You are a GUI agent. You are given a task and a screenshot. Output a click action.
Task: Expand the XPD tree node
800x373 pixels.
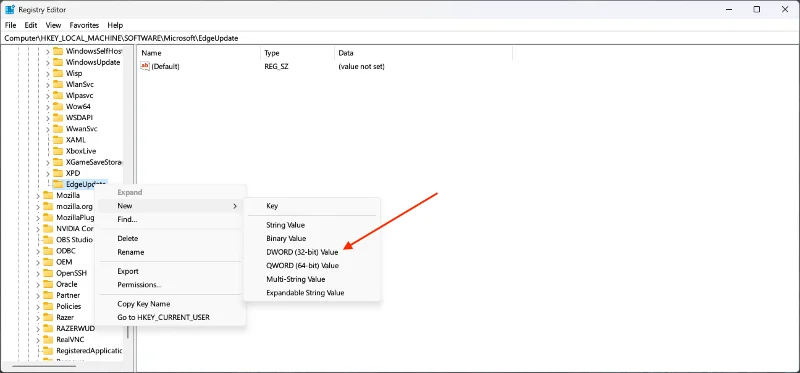(x=48, y=173)
